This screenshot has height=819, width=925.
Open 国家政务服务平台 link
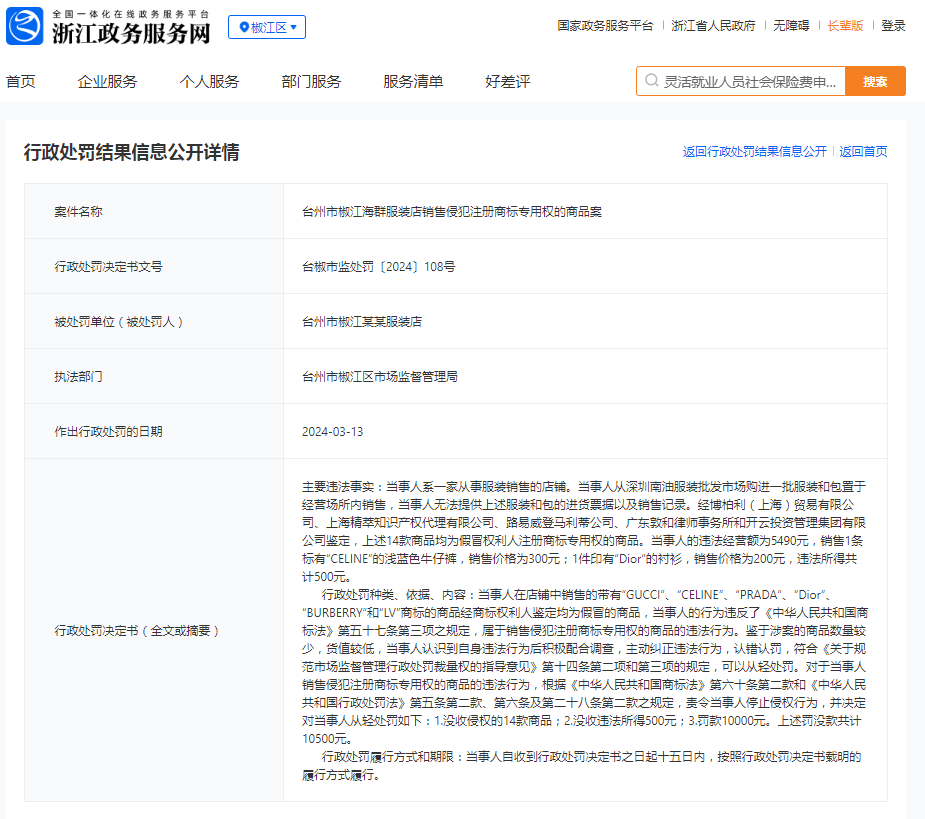[605, 26]
